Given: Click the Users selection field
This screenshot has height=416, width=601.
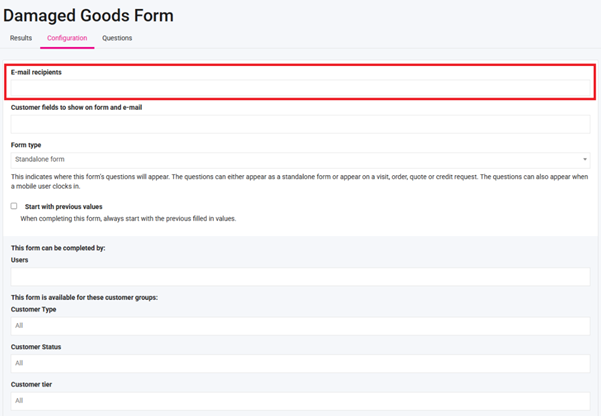Looking at the screenshot, I should point(300,276).
